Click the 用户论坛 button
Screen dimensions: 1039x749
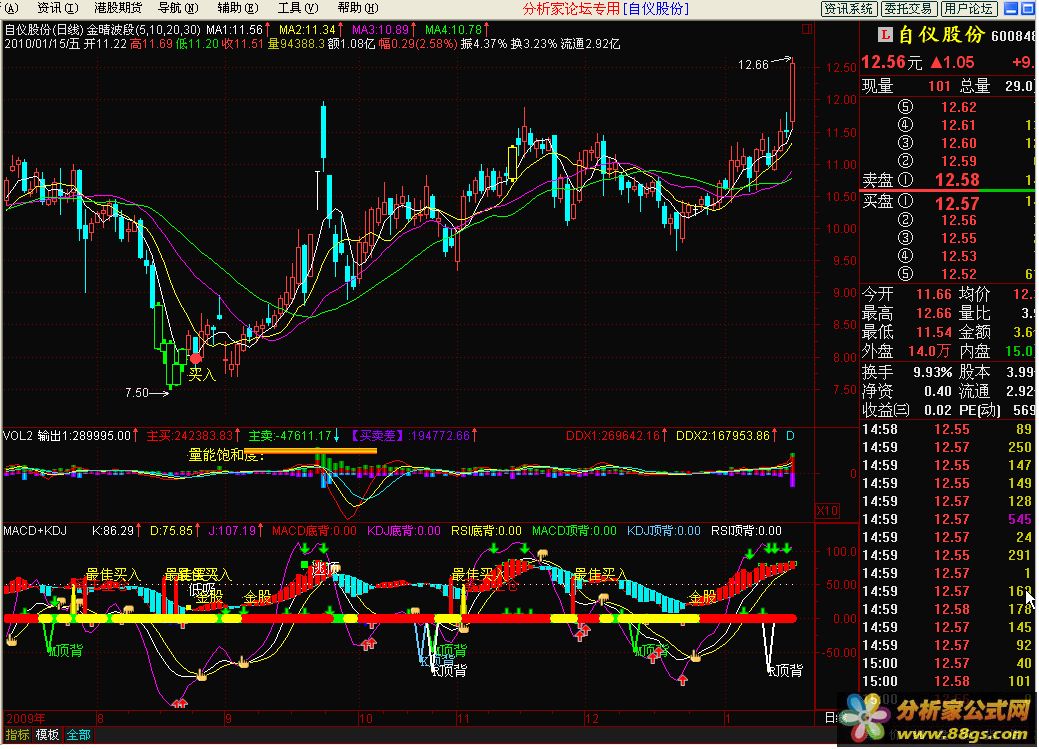coord(969,9)
